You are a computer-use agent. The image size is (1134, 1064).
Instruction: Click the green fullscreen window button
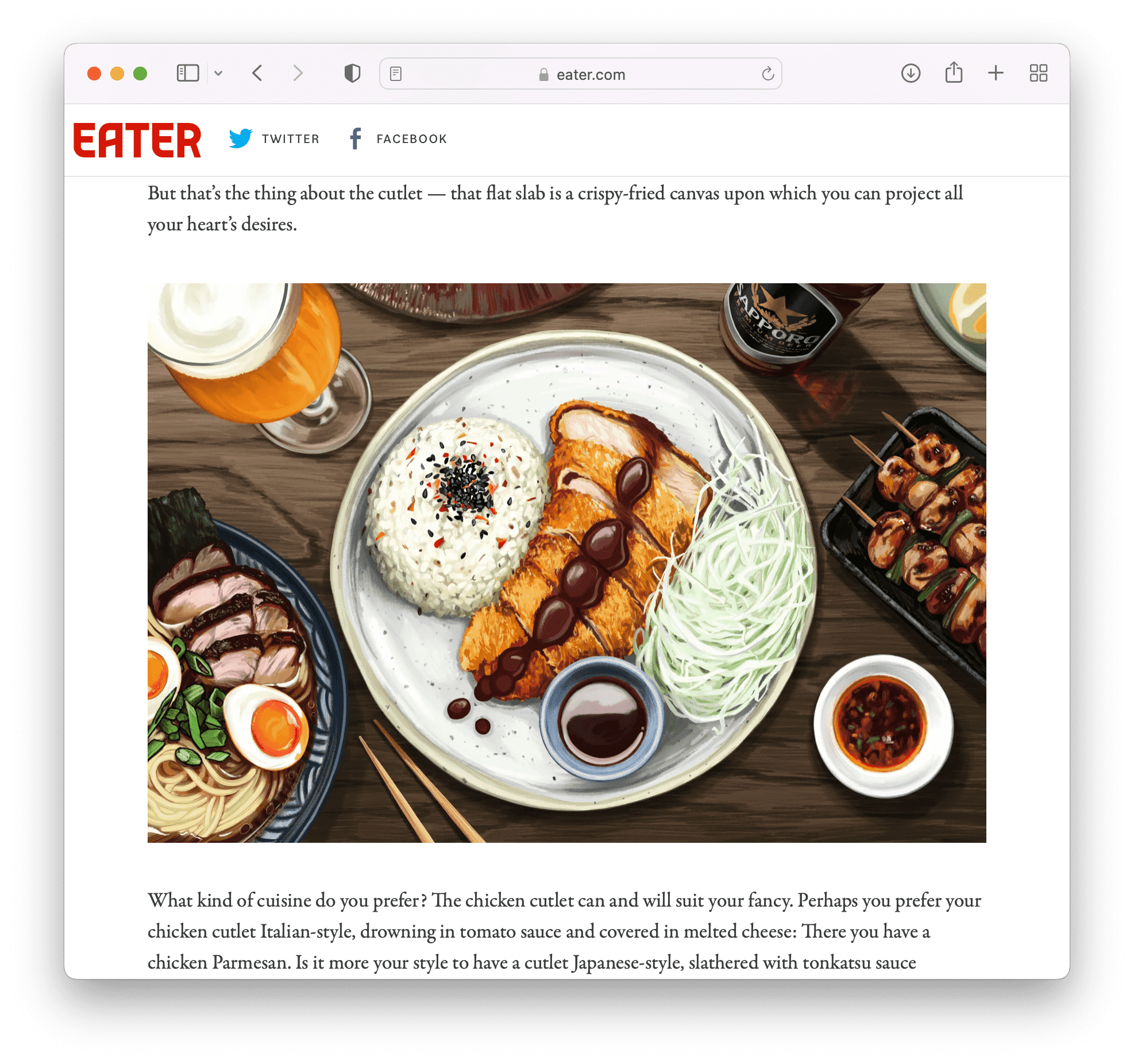click(x=140, y=74)
